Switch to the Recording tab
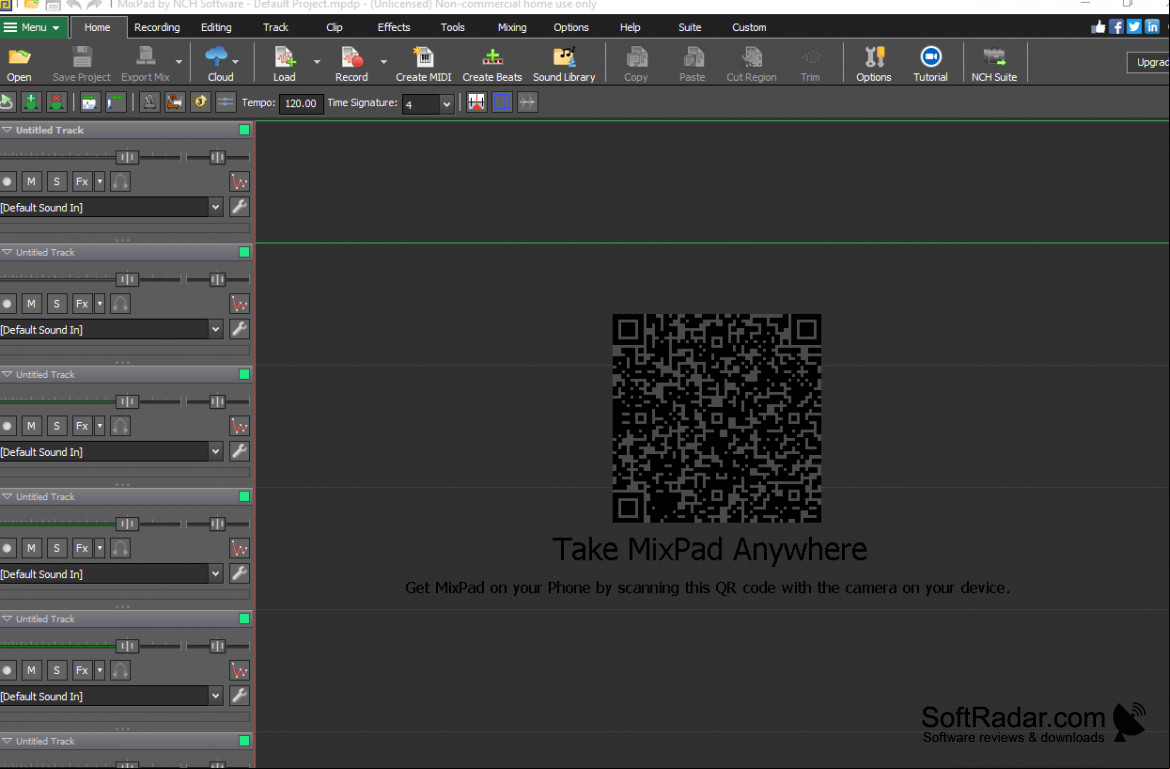 157,27
